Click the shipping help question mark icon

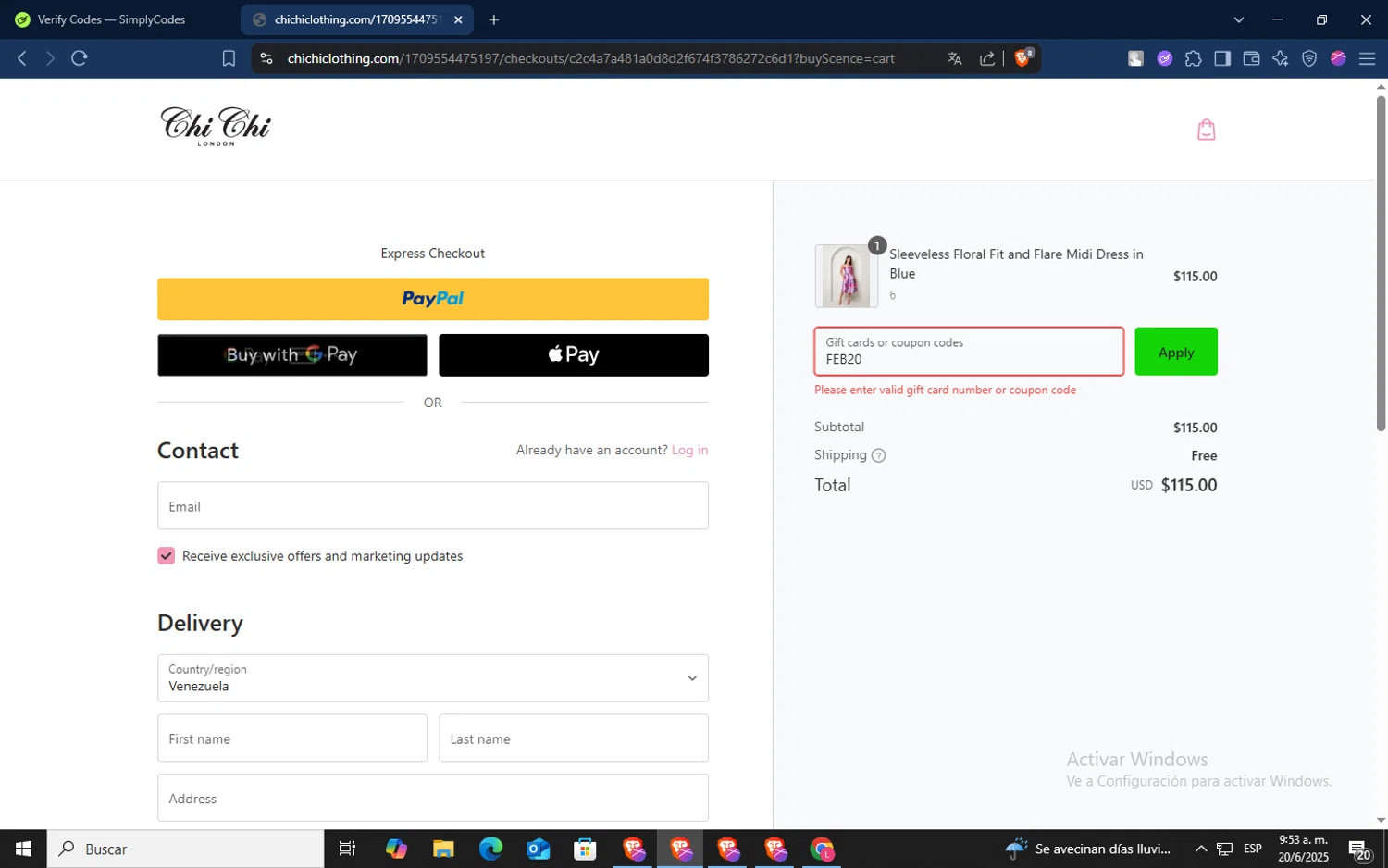tap(879, 455)
